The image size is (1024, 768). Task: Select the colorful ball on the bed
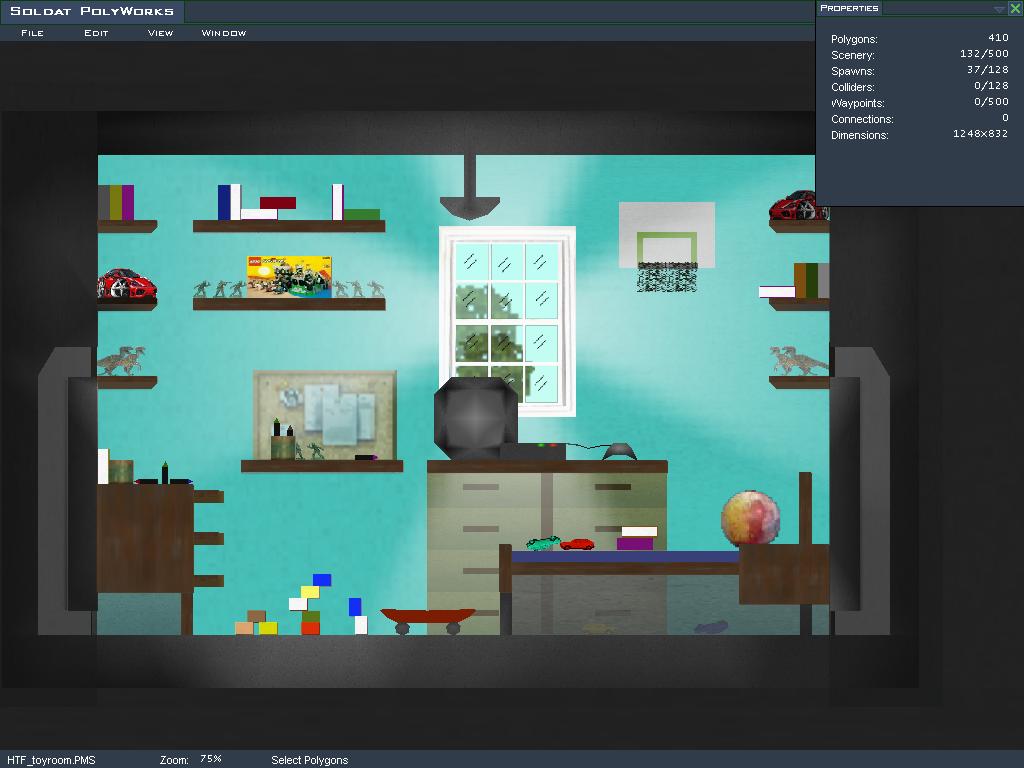point(750,518)
